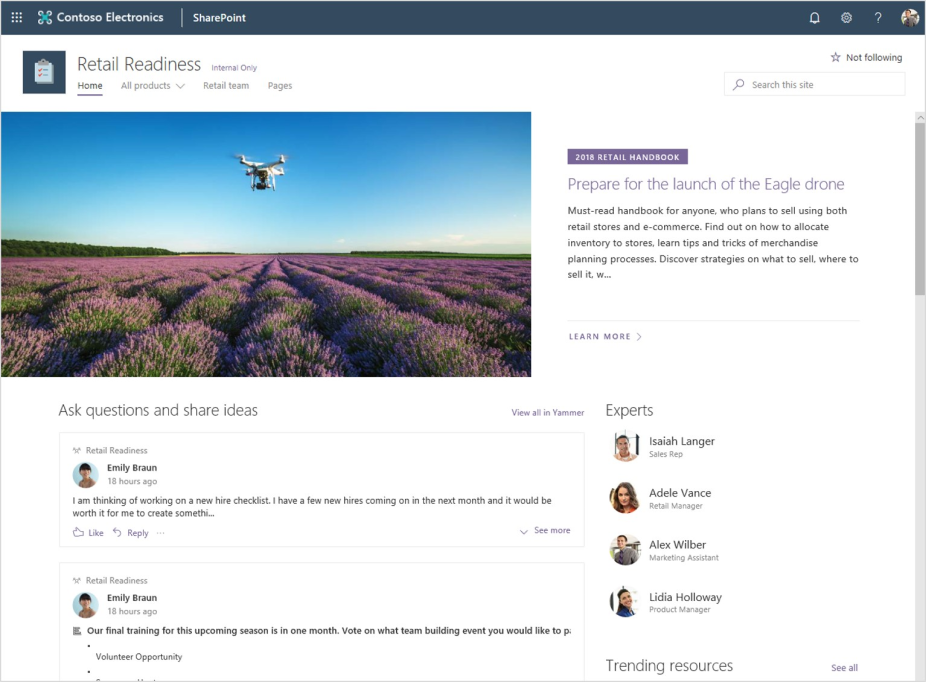Click the Internal Only label

coord(234,68)
